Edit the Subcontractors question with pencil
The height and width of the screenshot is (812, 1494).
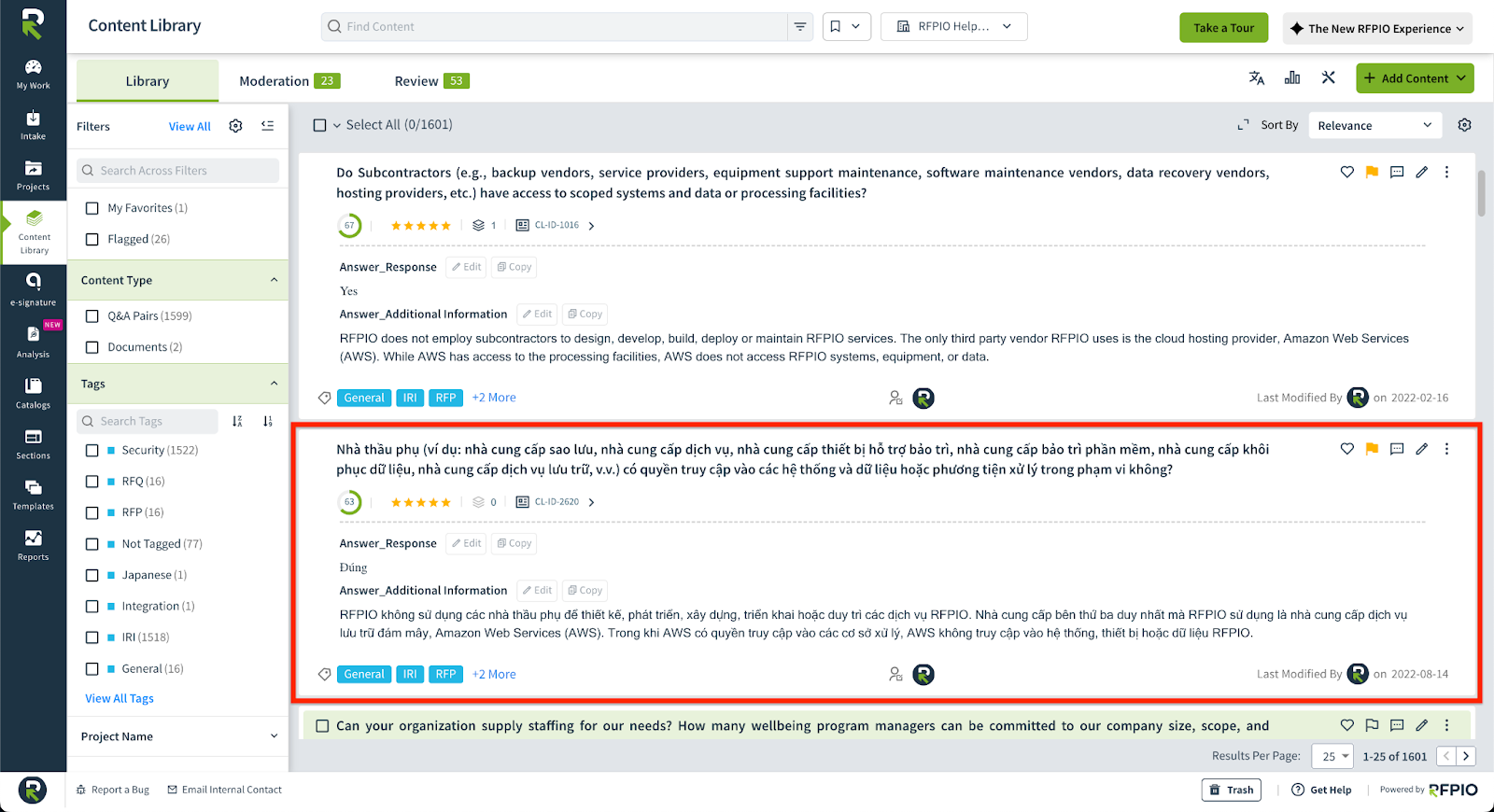(1422, 172)
